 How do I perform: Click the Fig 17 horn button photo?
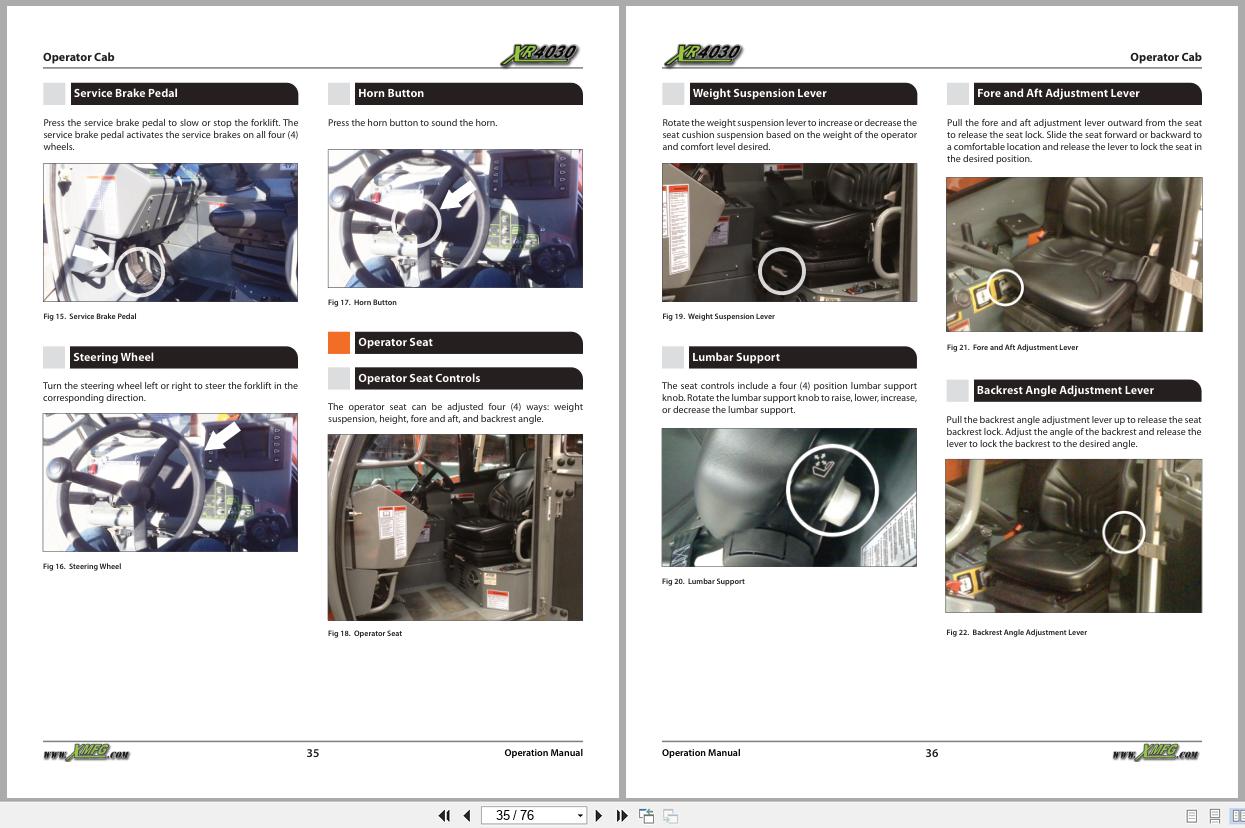point(455,219)
